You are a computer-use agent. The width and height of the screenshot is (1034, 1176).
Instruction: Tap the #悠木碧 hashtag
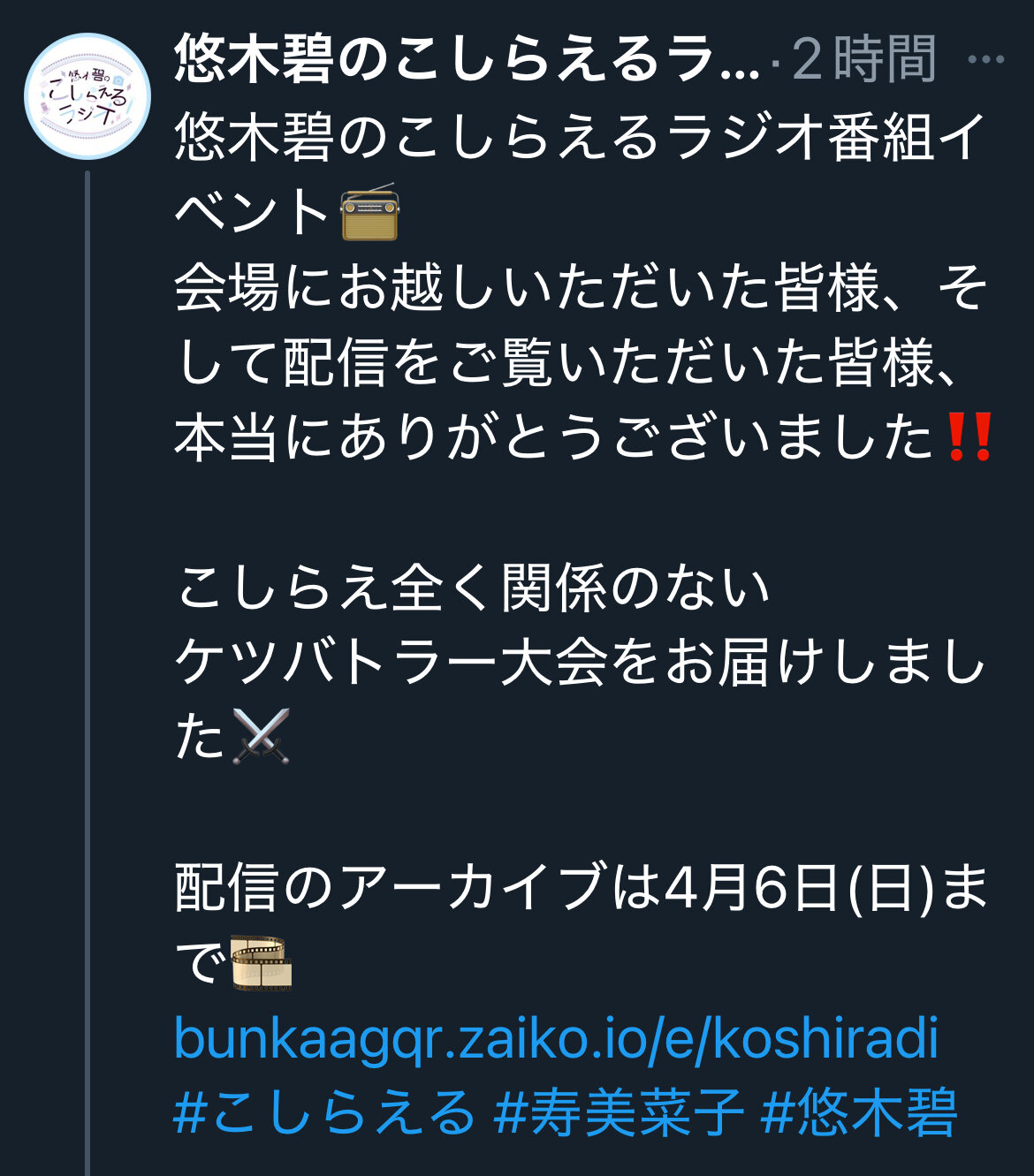coord(858,1112)
